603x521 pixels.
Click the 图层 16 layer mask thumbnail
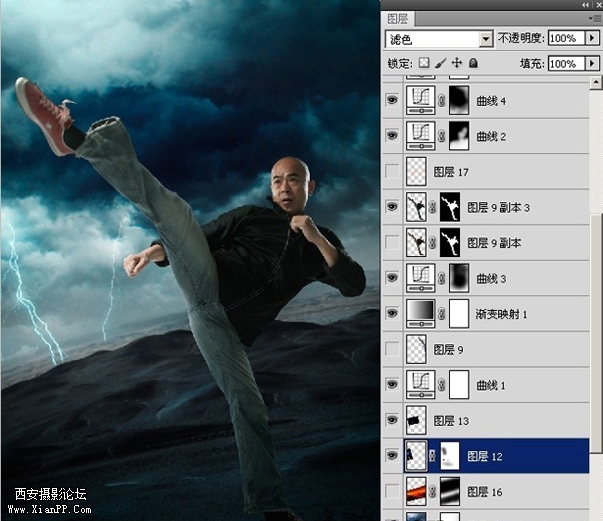452,492
